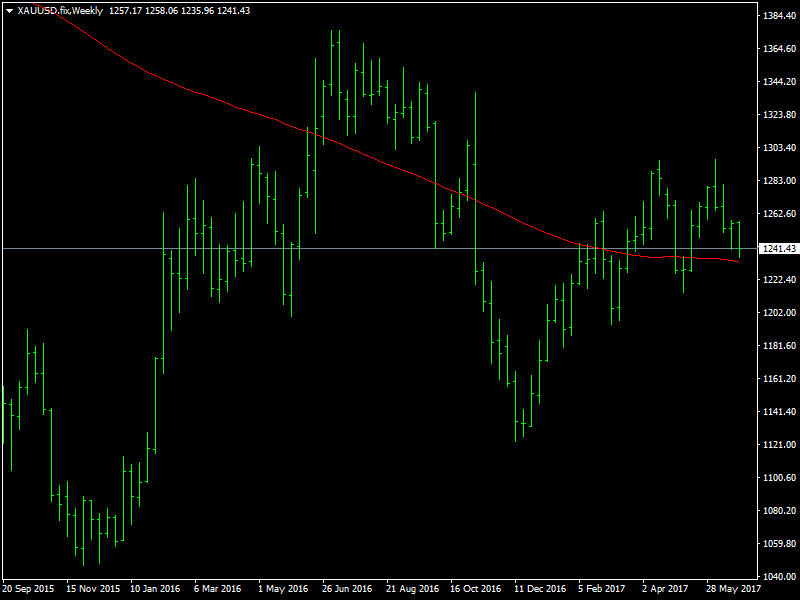Click price scale label 1059.80

pos(779,543)
